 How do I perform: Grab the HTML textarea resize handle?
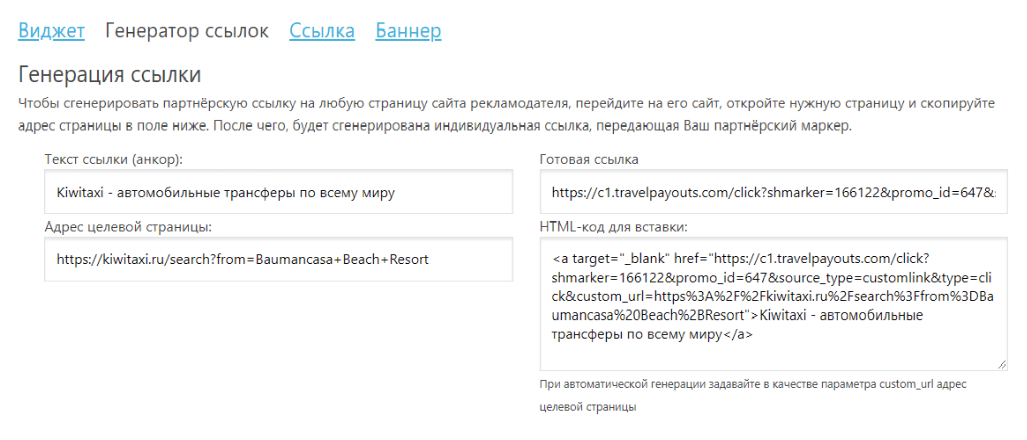(1001, 365)
